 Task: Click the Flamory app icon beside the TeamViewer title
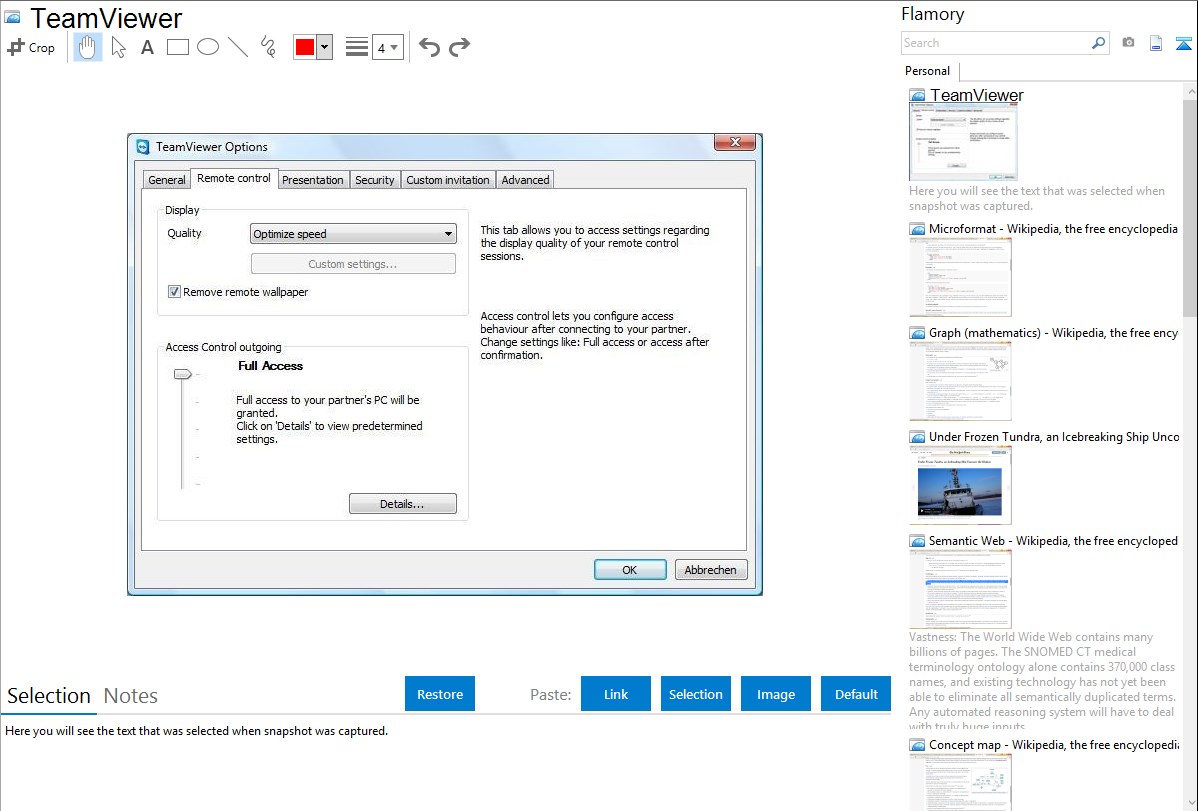pos(13,17)
